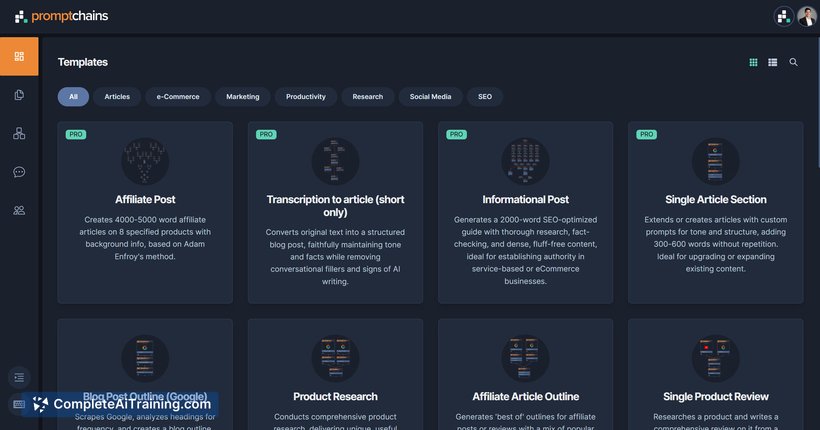Click PRO badge on Transcription to article card
Screen dimensions: 820x430
pos(266,134)
